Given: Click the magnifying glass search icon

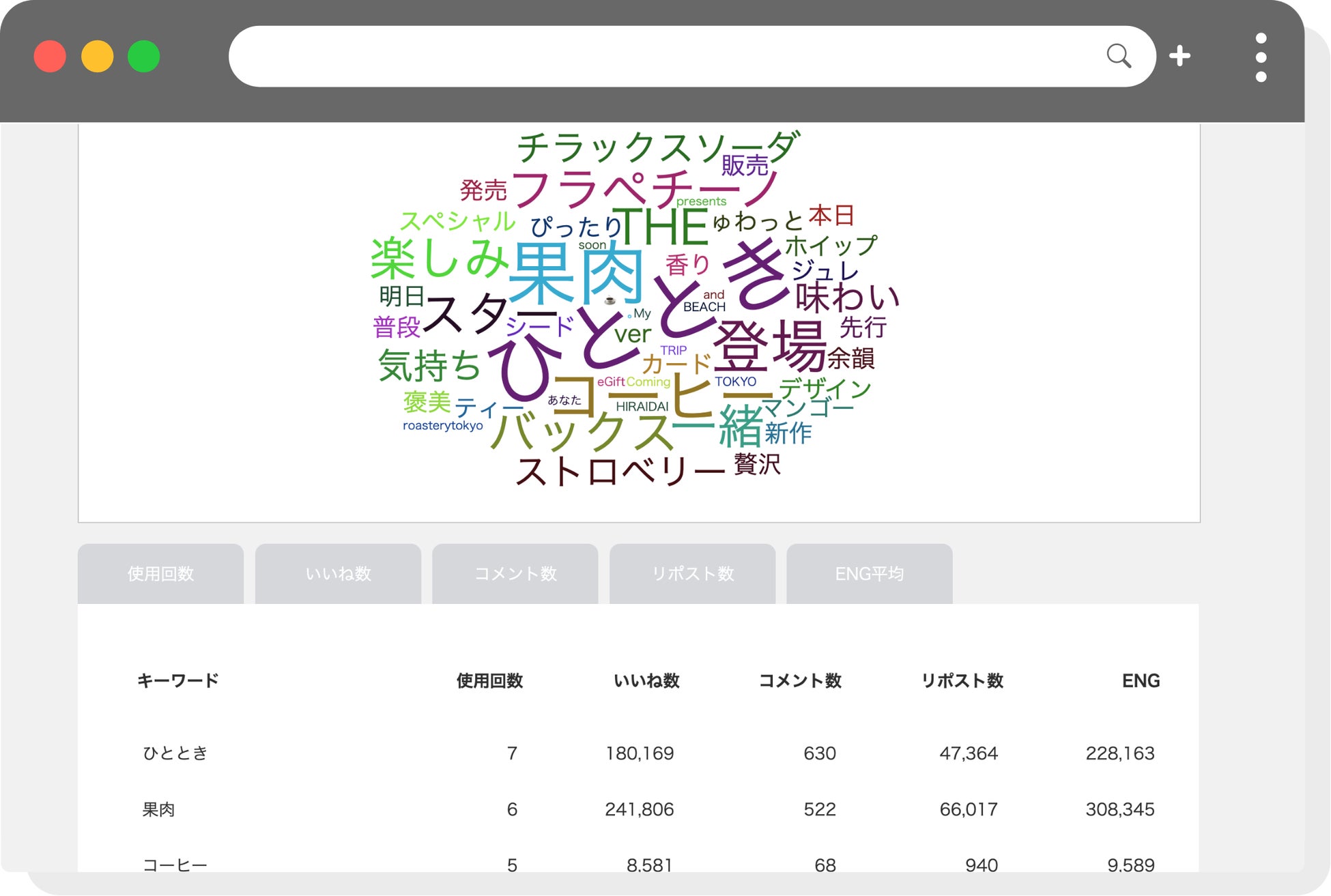Looking at the screenshot, I should [1118, 56].
